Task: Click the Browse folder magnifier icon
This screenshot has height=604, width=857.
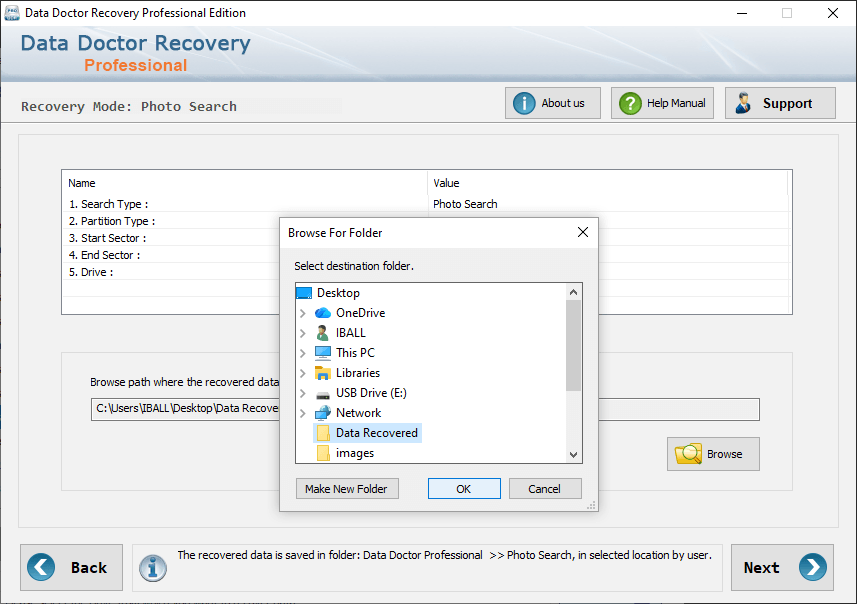Action: click(x=688, y=454)
